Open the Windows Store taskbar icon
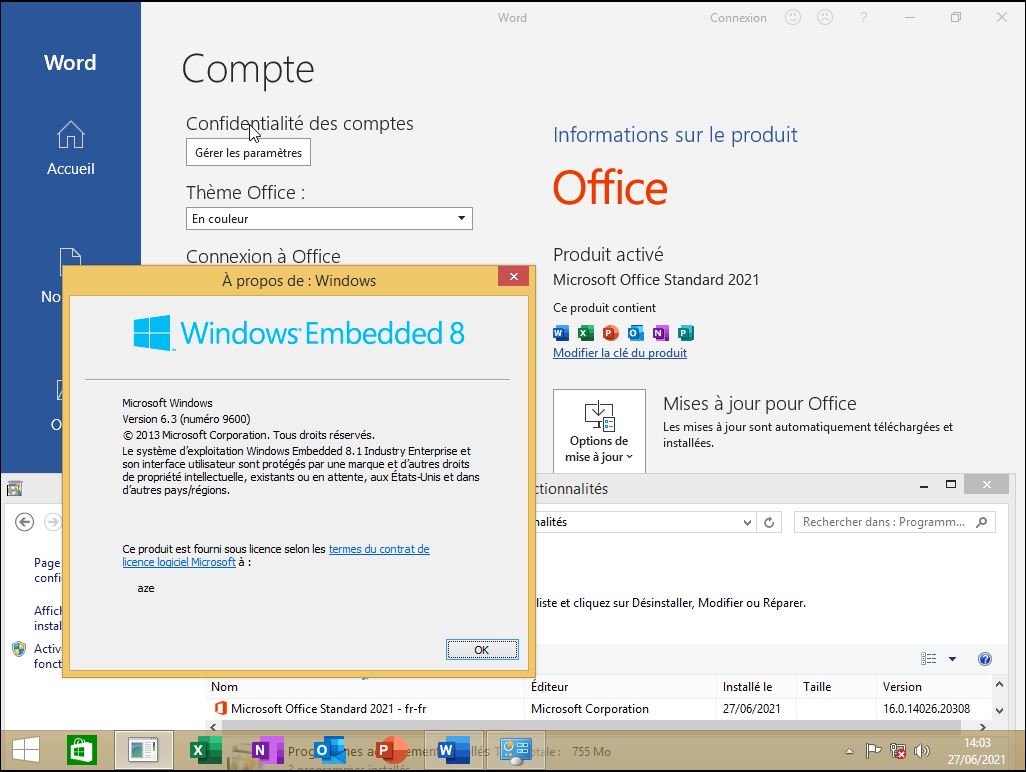Image resolution: width=1026 pixels, height=772 pixels. tap(82, 750)
